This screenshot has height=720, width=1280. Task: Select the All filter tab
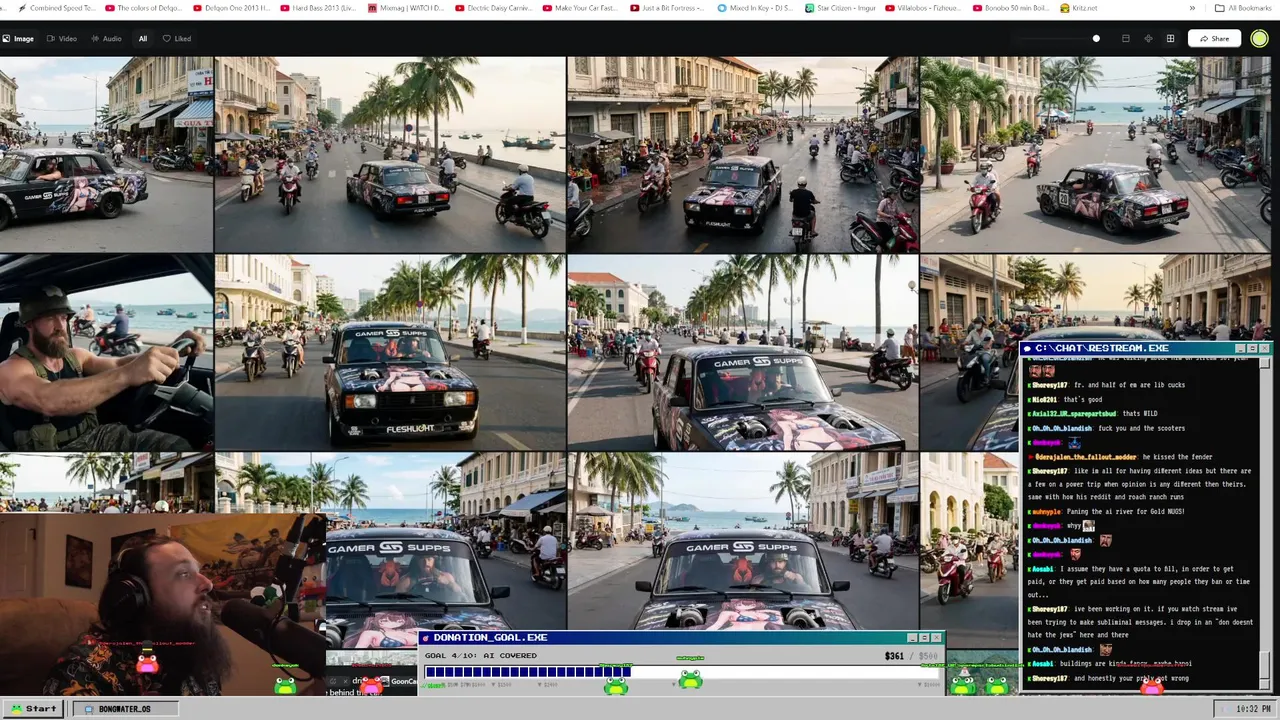[x=143, y=39]
